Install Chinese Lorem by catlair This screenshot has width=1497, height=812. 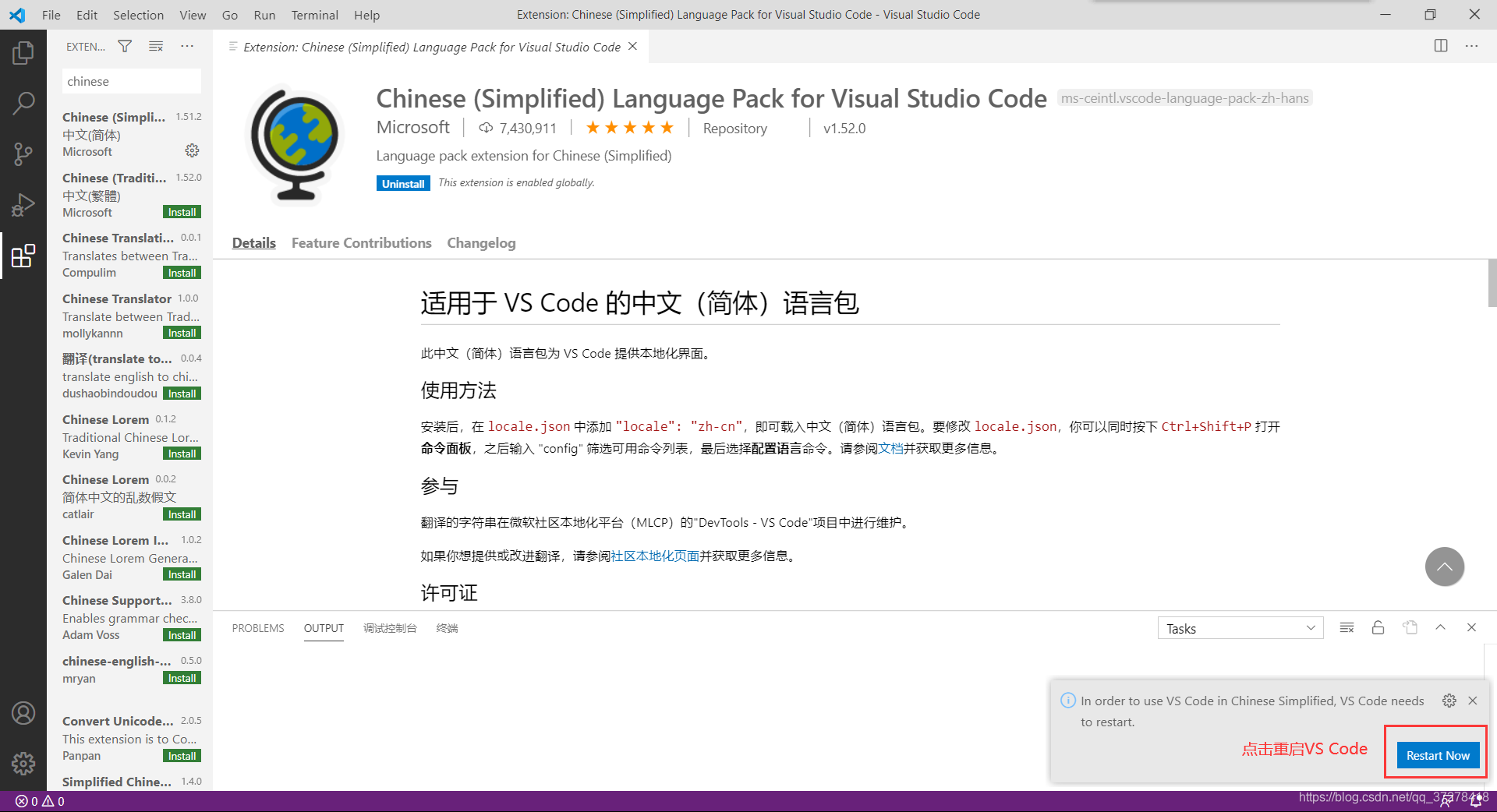182,514
